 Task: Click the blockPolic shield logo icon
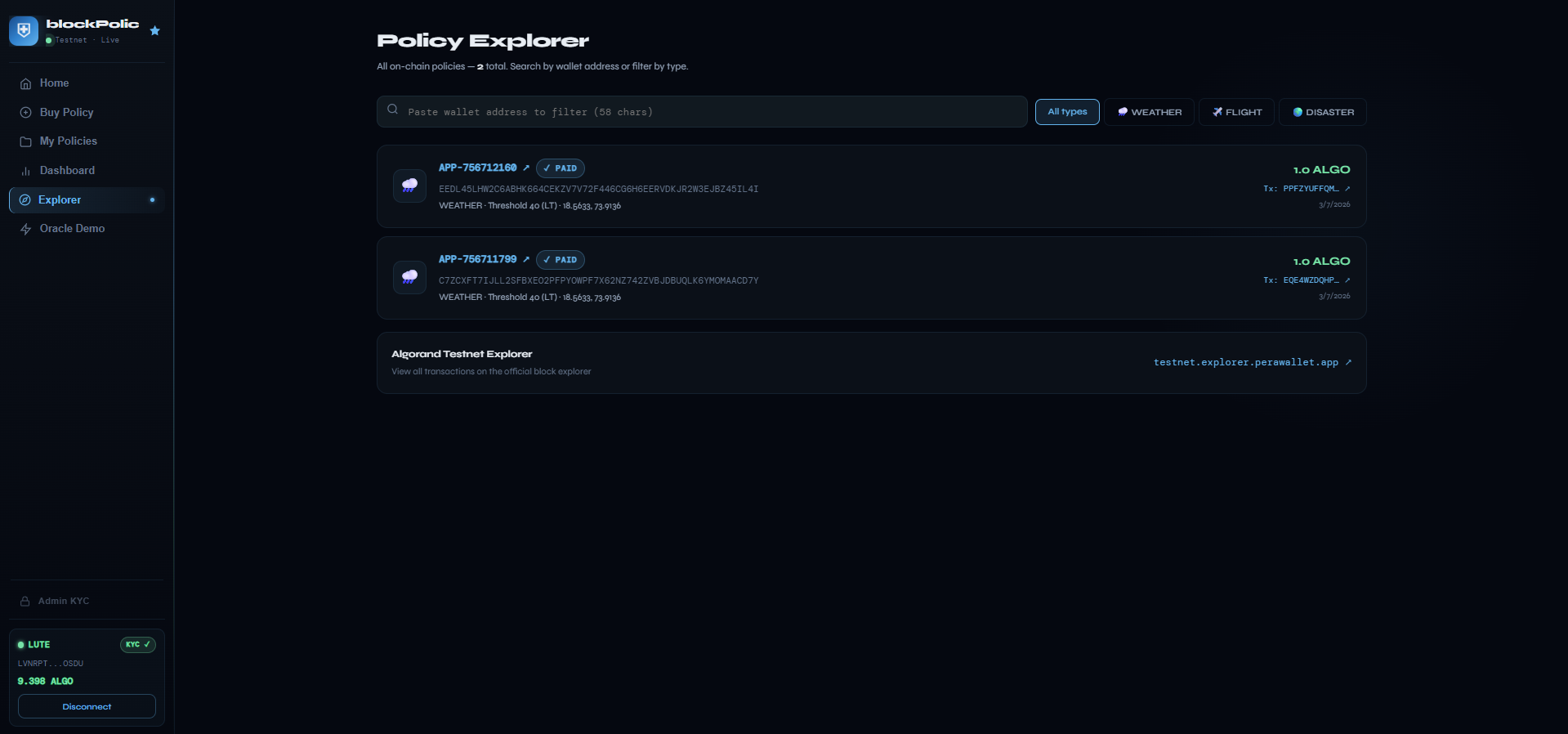click(x=24, y=31)
